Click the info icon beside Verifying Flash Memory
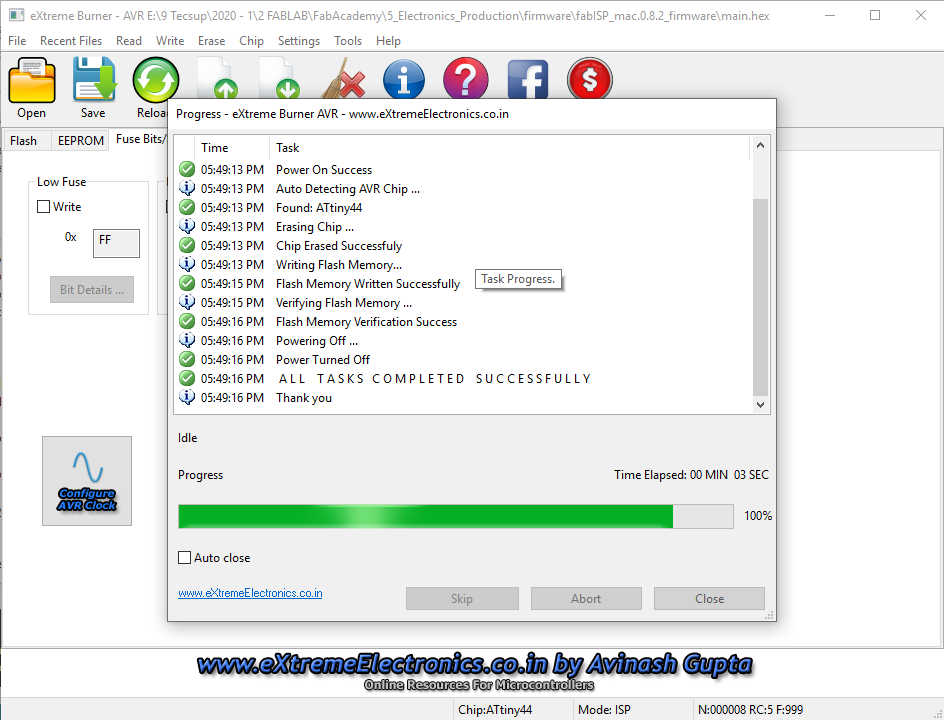The image size is (944, 720). [187, 302]
